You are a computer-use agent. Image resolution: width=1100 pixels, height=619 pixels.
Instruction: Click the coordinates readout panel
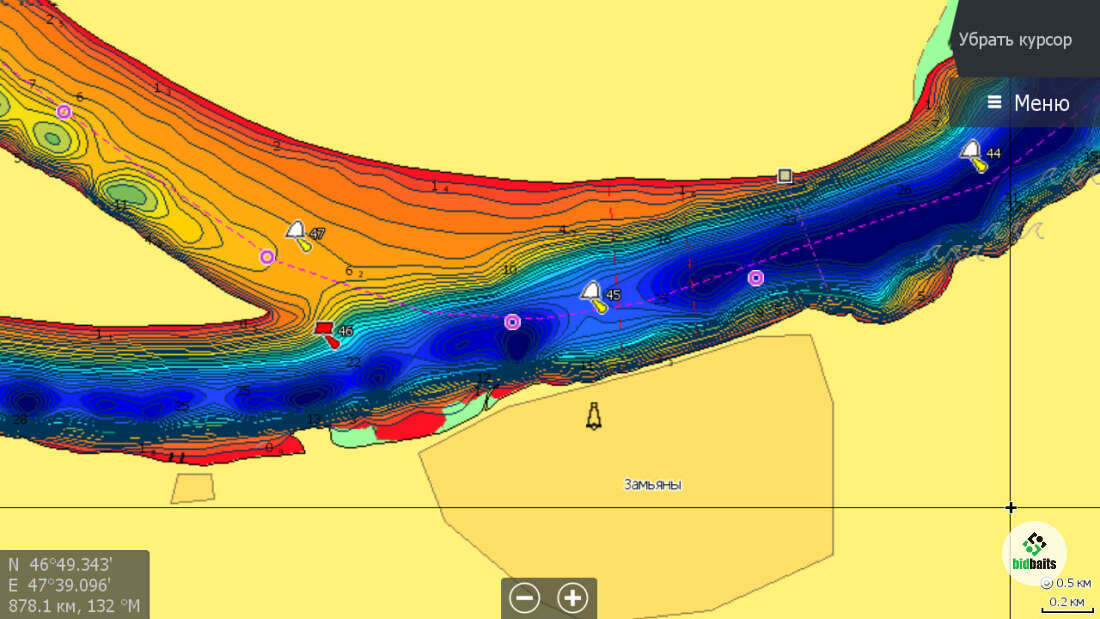coord(75,584)
